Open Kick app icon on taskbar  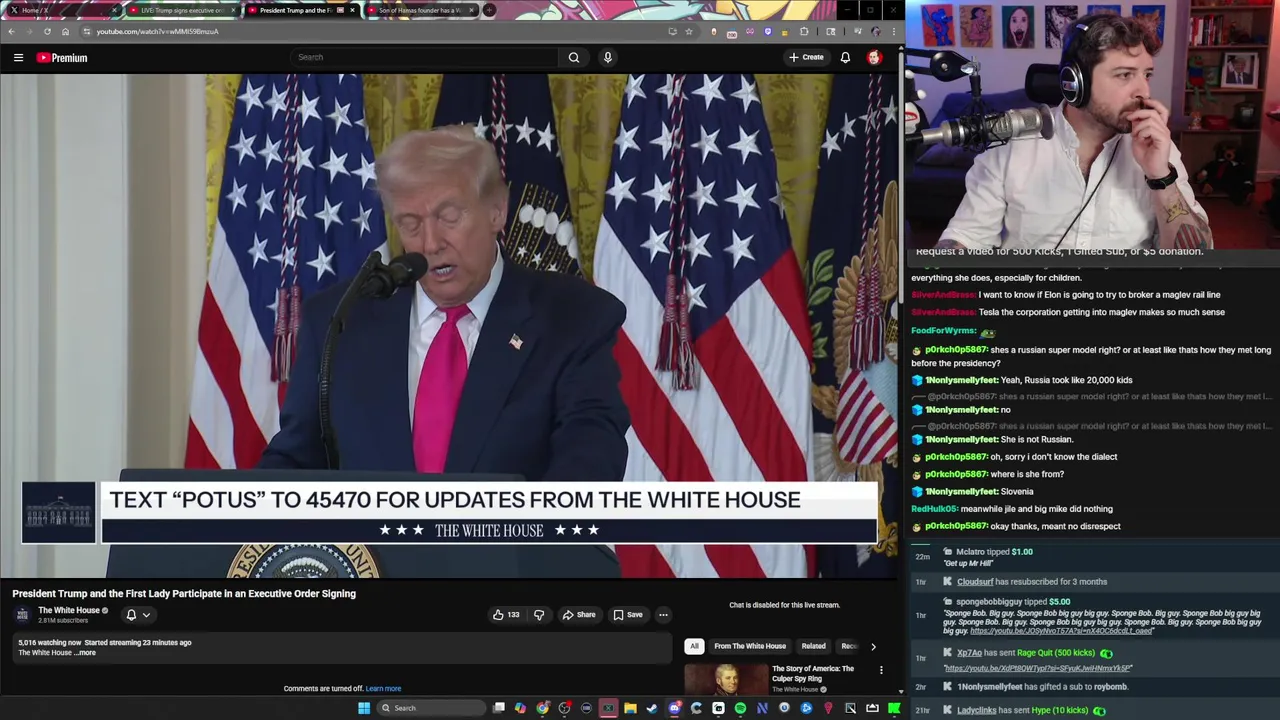893,708
